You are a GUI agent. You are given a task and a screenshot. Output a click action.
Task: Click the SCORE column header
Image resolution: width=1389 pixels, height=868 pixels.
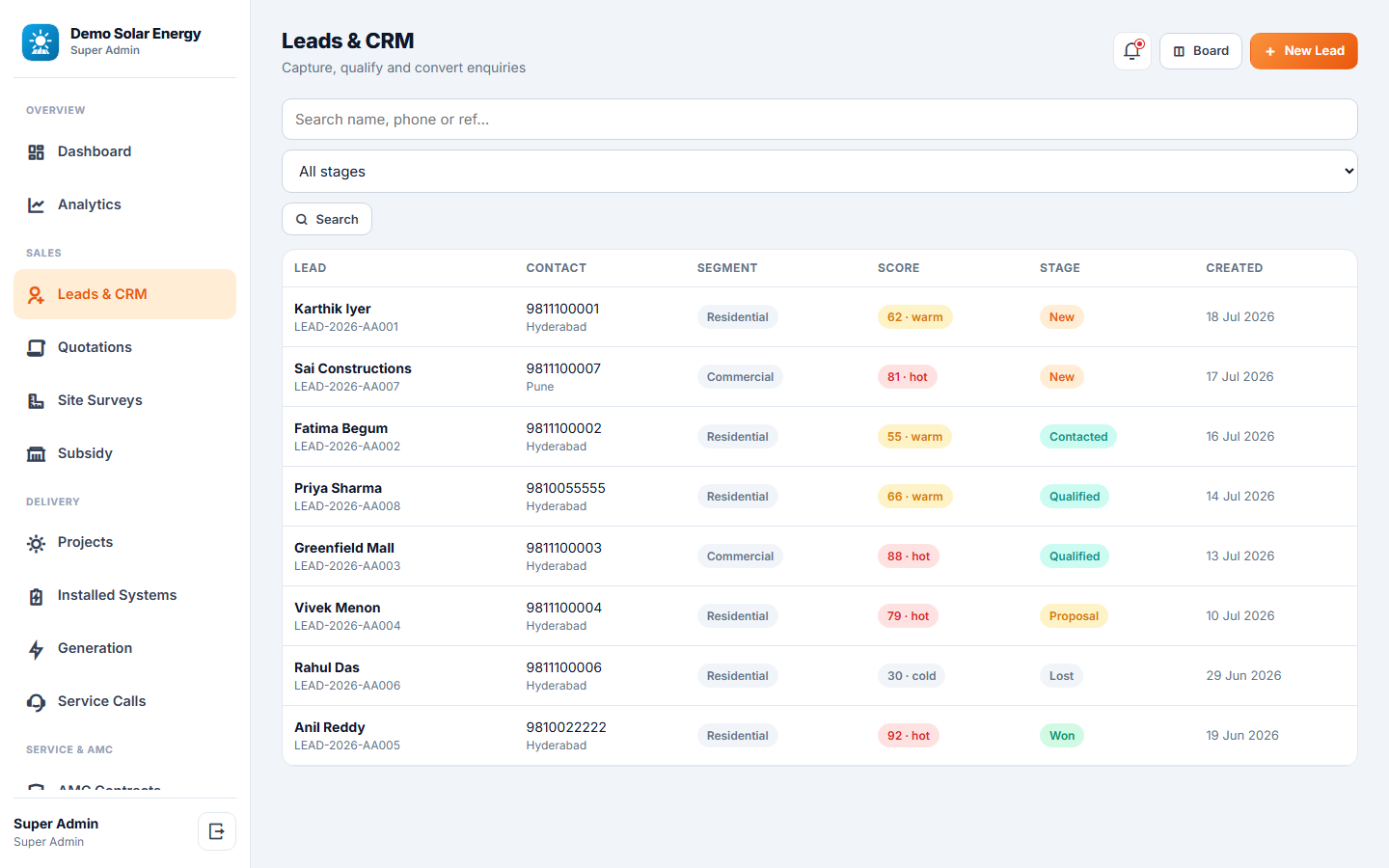[898, 268]
